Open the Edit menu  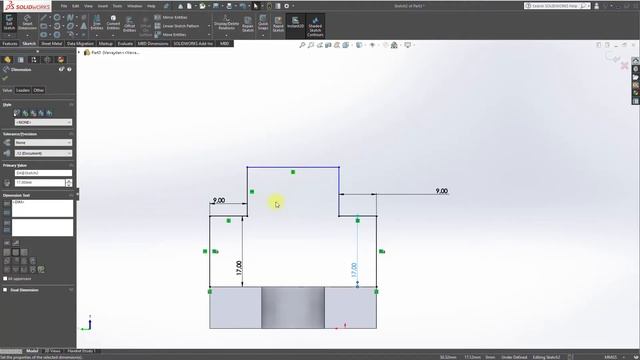tap(76, 6)
